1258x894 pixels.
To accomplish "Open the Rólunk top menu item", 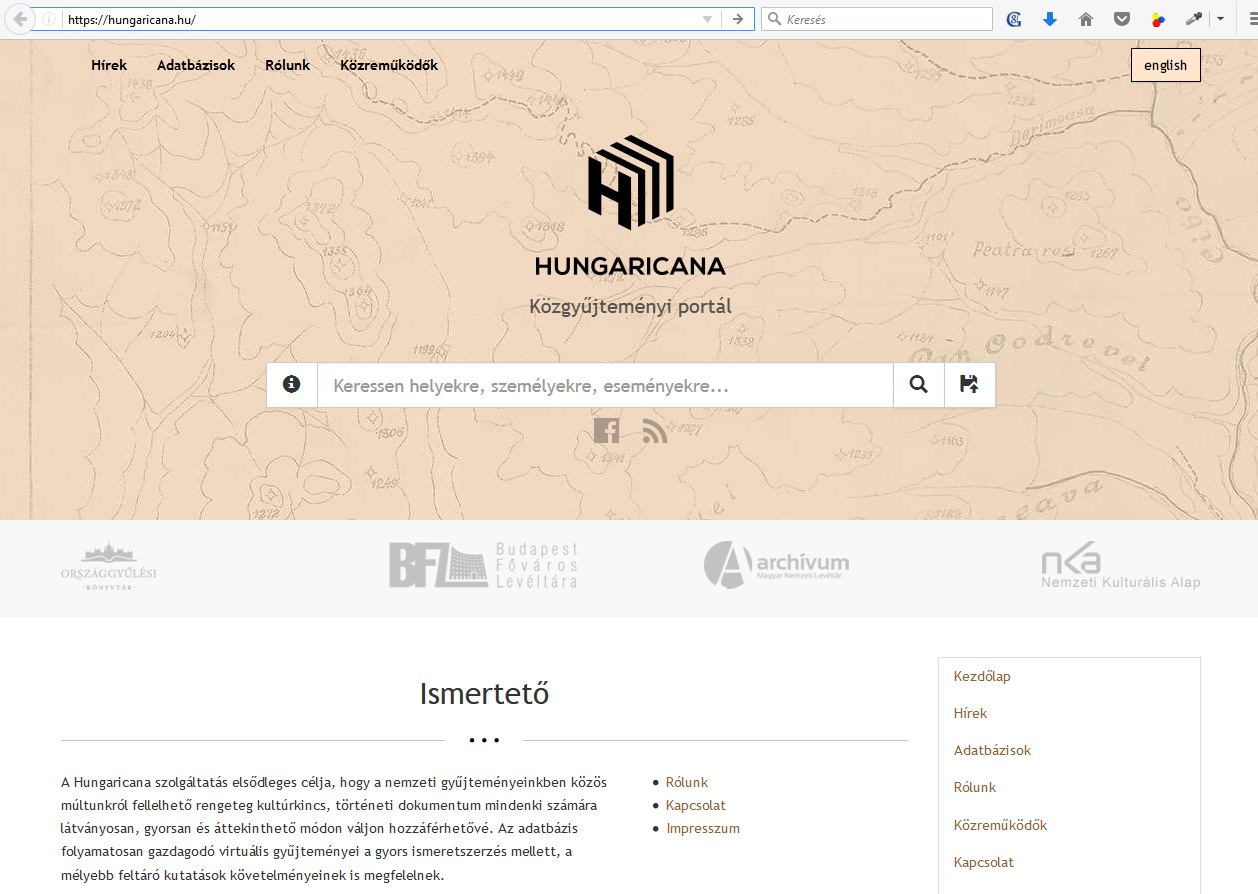I will [288, 65].
